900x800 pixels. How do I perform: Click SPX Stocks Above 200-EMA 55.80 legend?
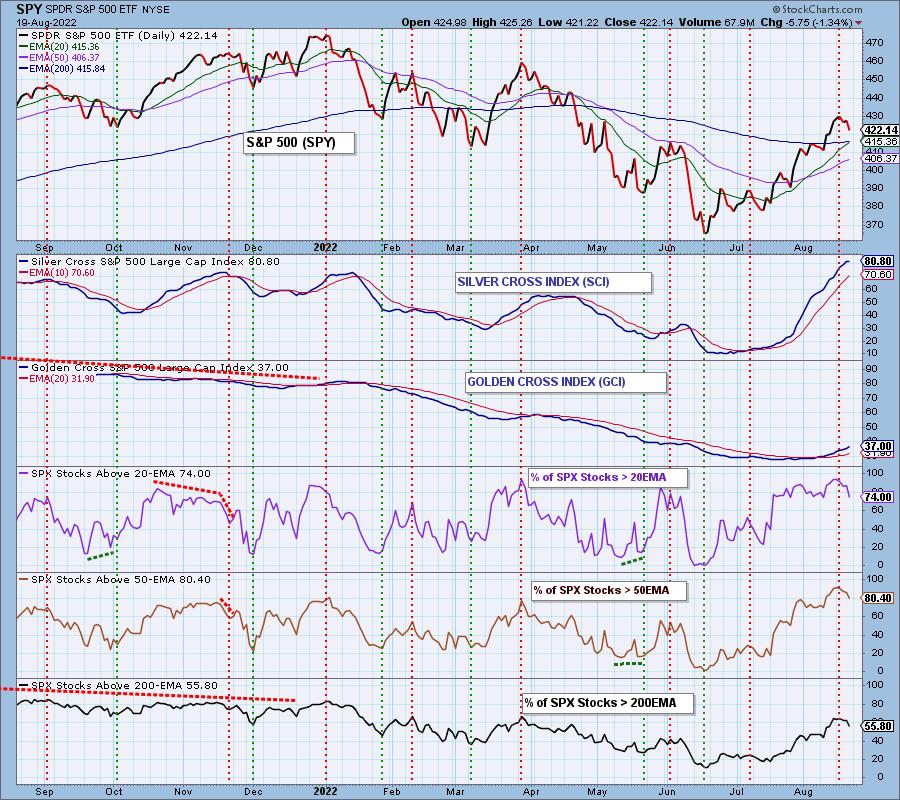[x=118, y=685]
